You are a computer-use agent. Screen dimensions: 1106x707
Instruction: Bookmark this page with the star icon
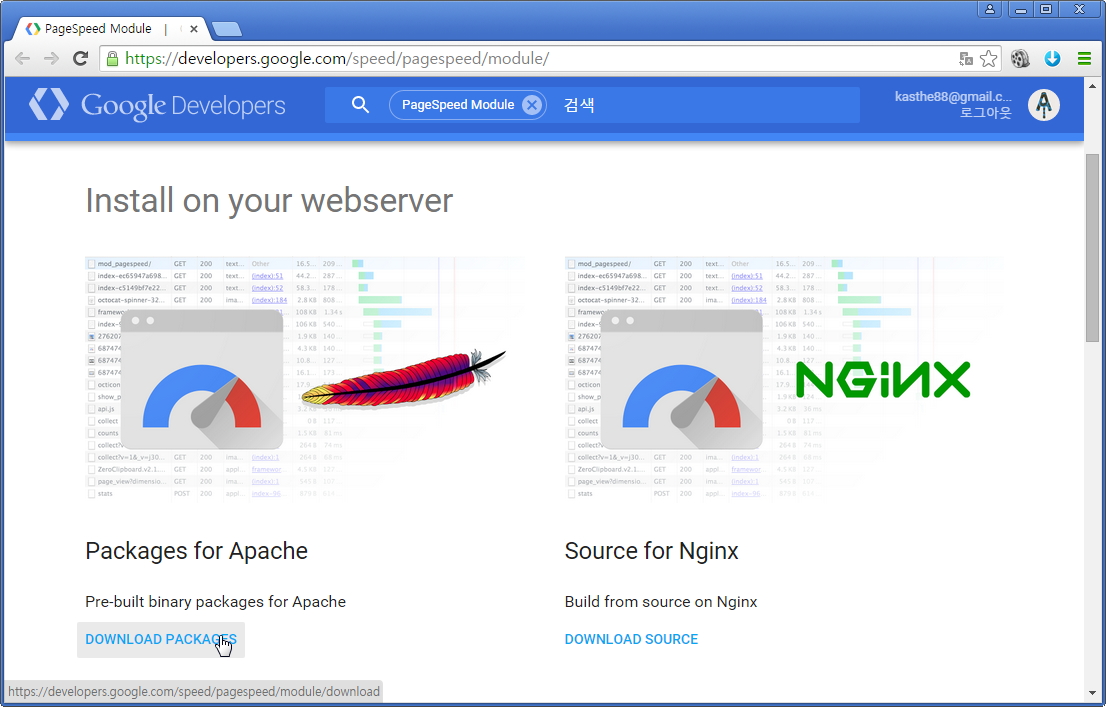point(988,59)
